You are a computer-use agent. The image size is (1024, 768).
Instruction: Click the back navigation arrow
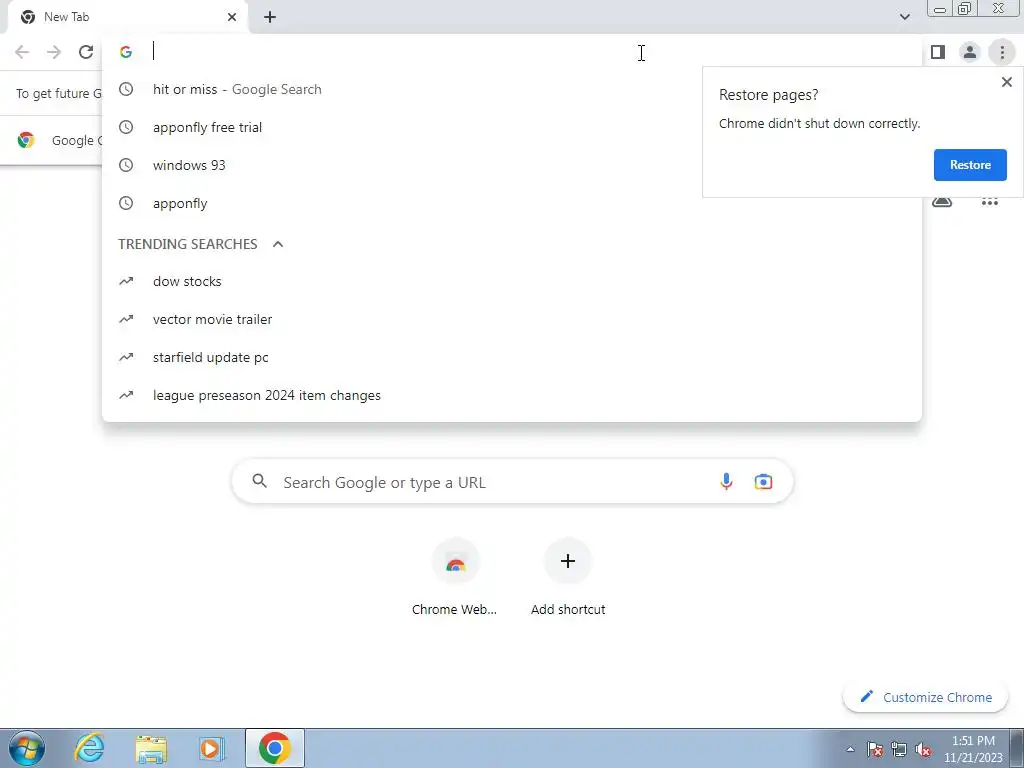22,52
